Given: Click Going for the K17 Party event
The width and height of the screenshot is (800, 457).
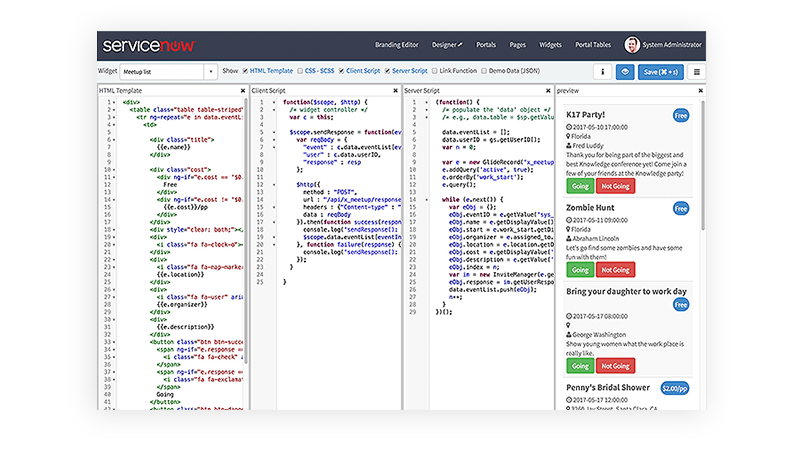Looking at the screenshot, I should (579, 186).
